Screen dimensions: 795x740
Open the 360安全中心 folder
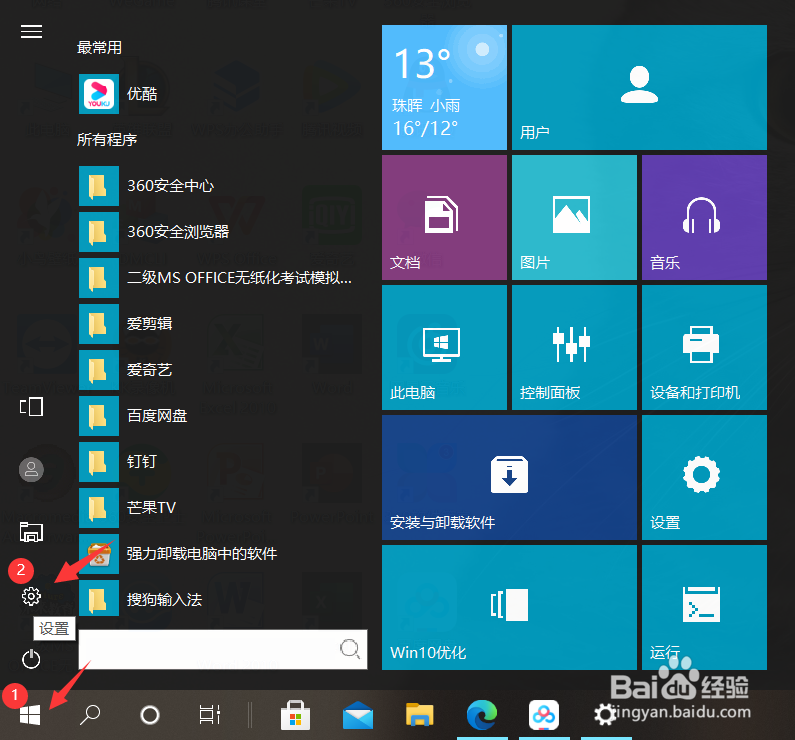pos(223,186)
